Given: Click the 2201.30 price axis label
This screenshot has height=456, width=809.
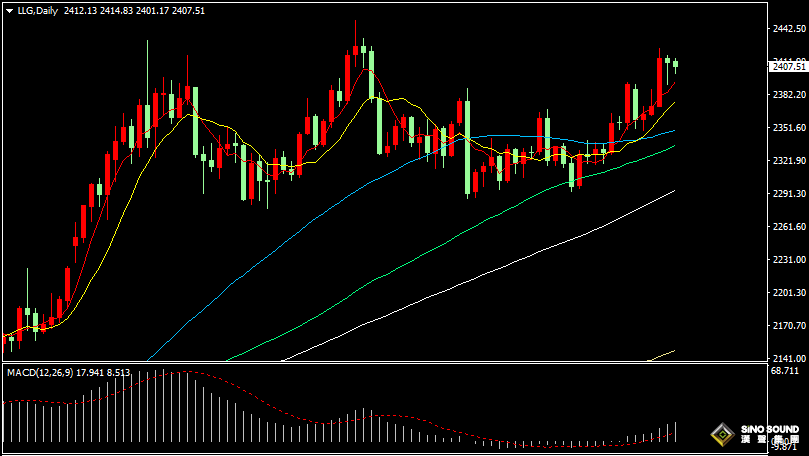Looking at the screenshot, I should pyautogui.click(x=788, y=293).
